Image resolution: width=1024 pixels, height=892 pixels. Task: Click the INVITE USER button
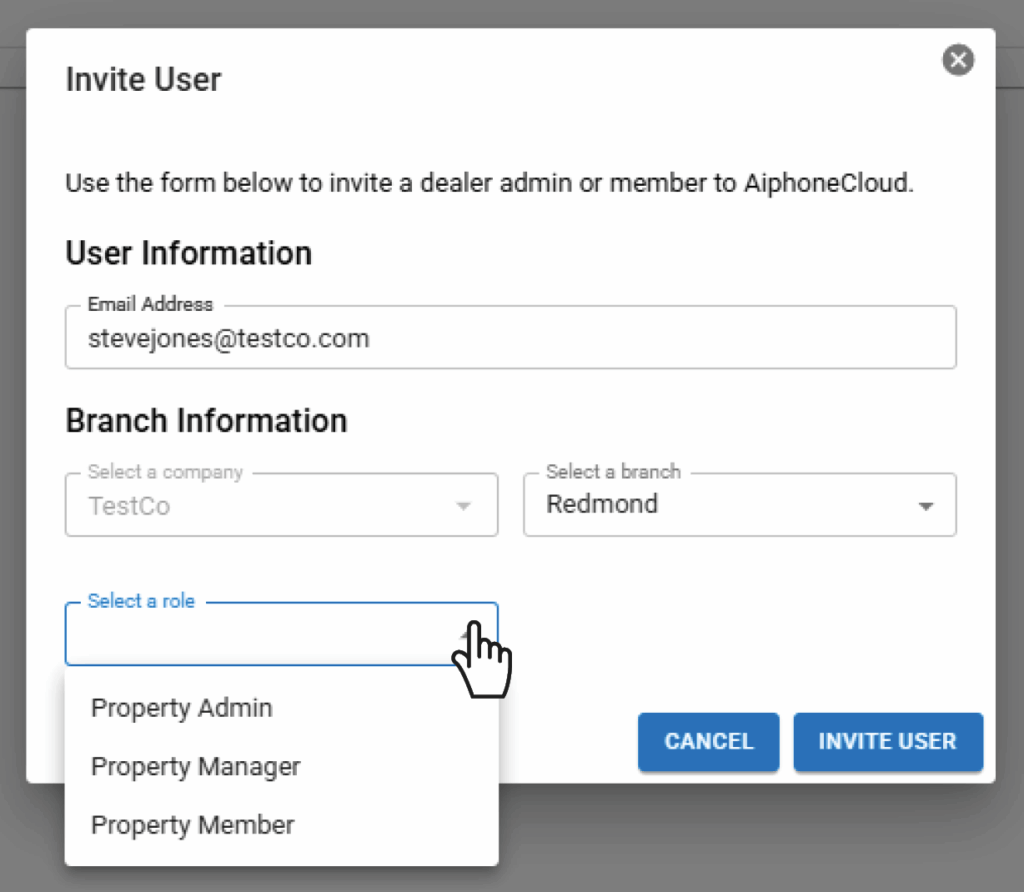(x=887, y=741)
